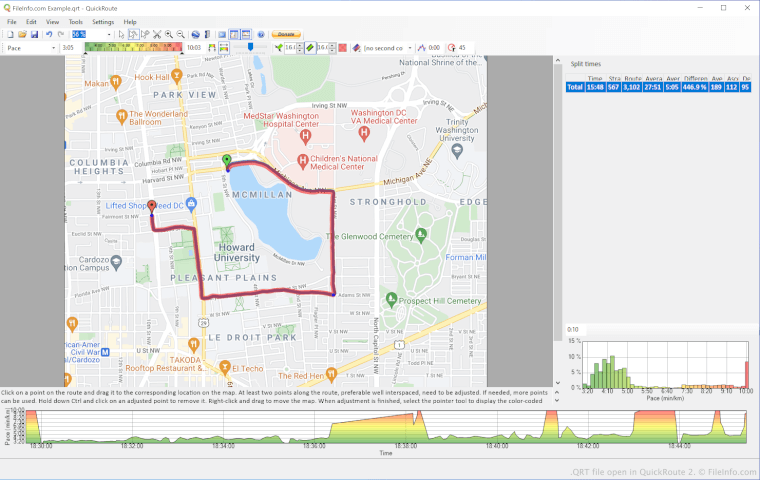The height and width of the screenshot is (480, 760).
Task: Click the Save file icon
Action: pyautogui.click(x=35, y=34)
